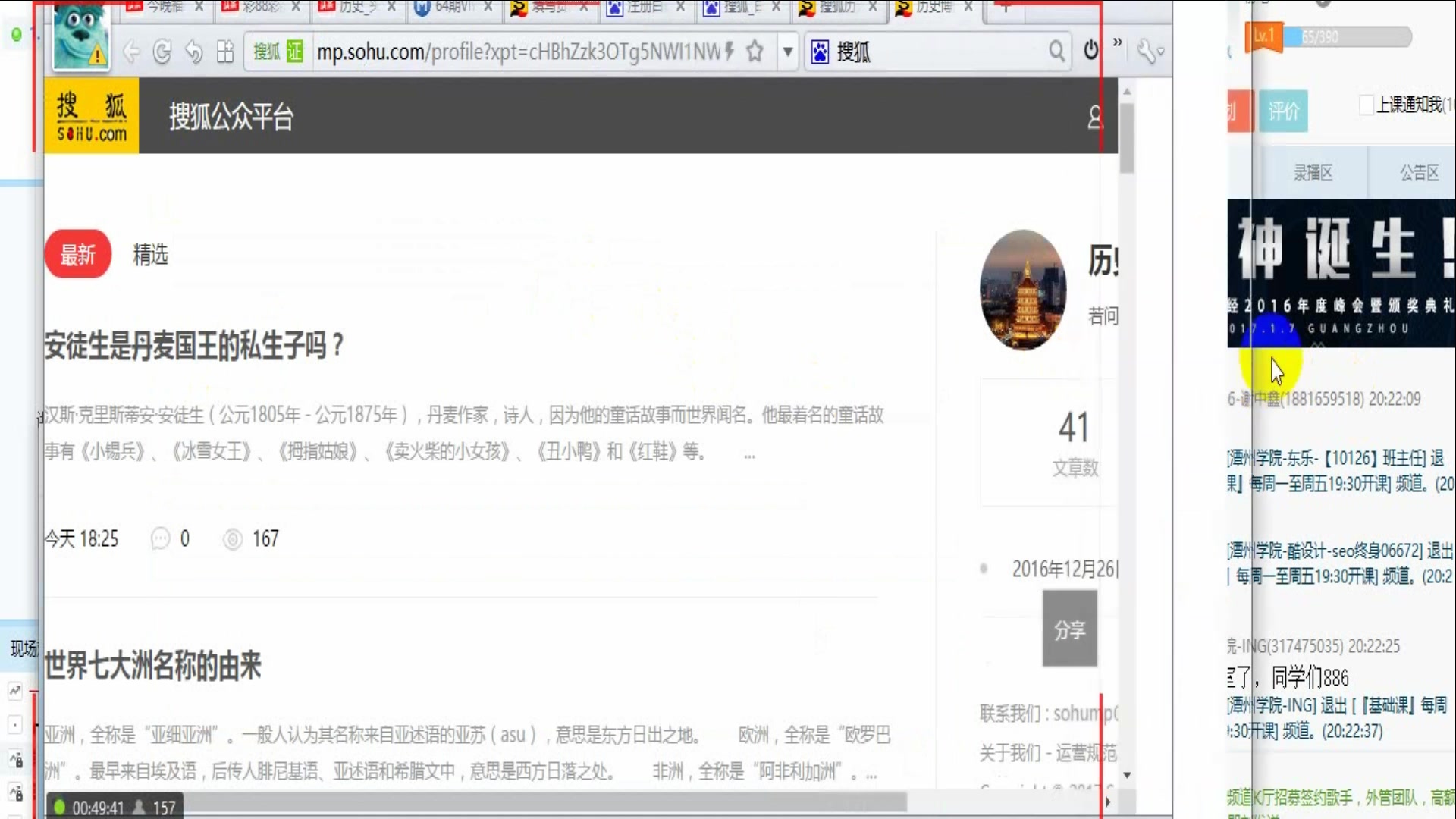Click the 现场 label in left panel
Screen dimensions: 1456x819
point(23,648)
